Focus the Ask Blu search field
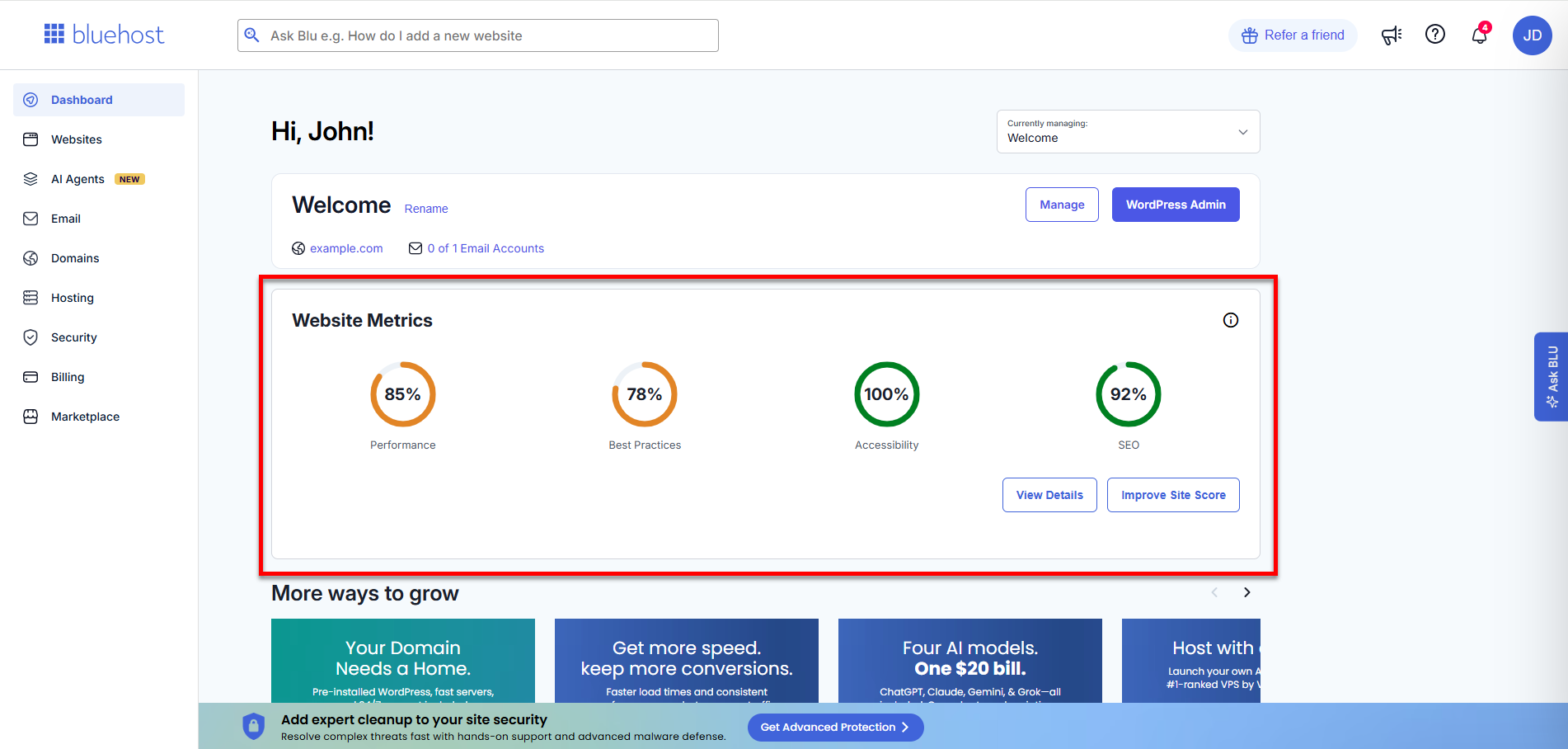The width and height of the screenshot is (1568, 749). [478, 35]
